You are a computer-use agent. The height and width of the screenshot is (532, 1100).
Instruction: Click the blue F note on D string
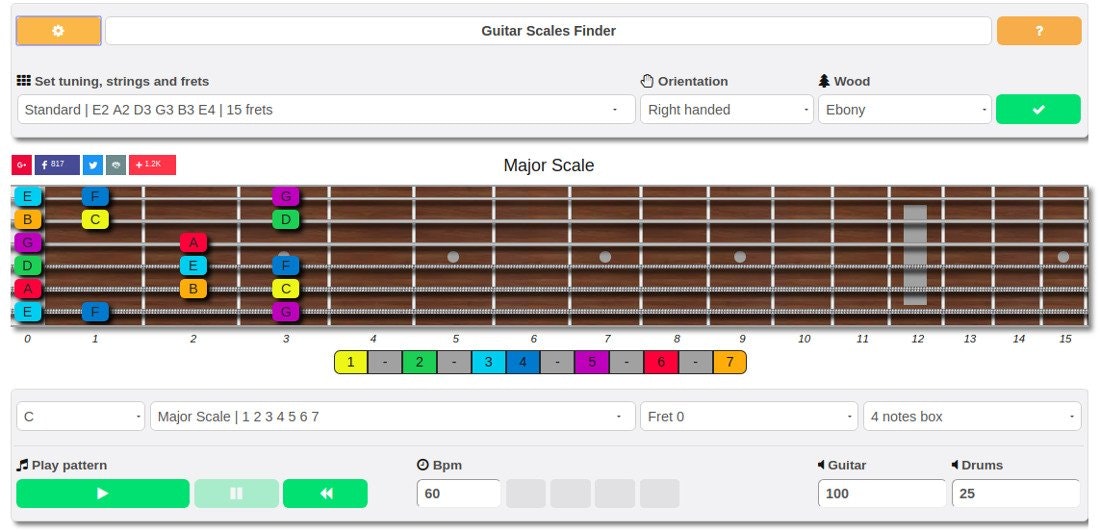click(x=286, y=266)
